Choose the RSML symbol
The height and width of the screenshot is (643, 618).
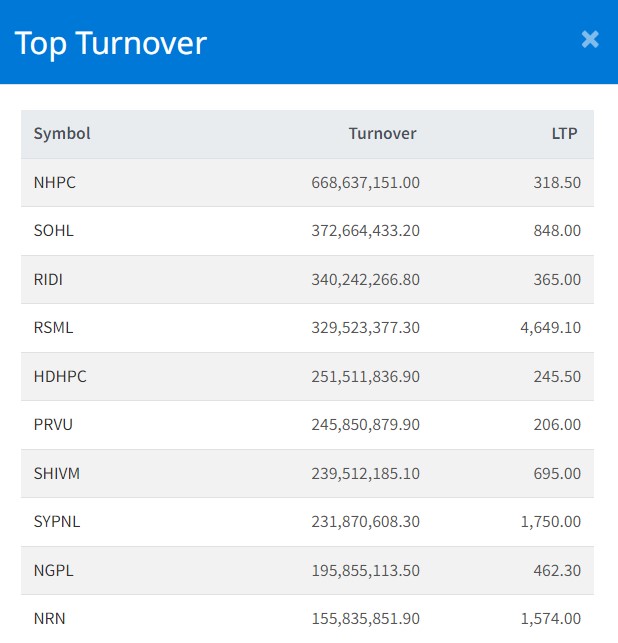click(x=54, y=328)
